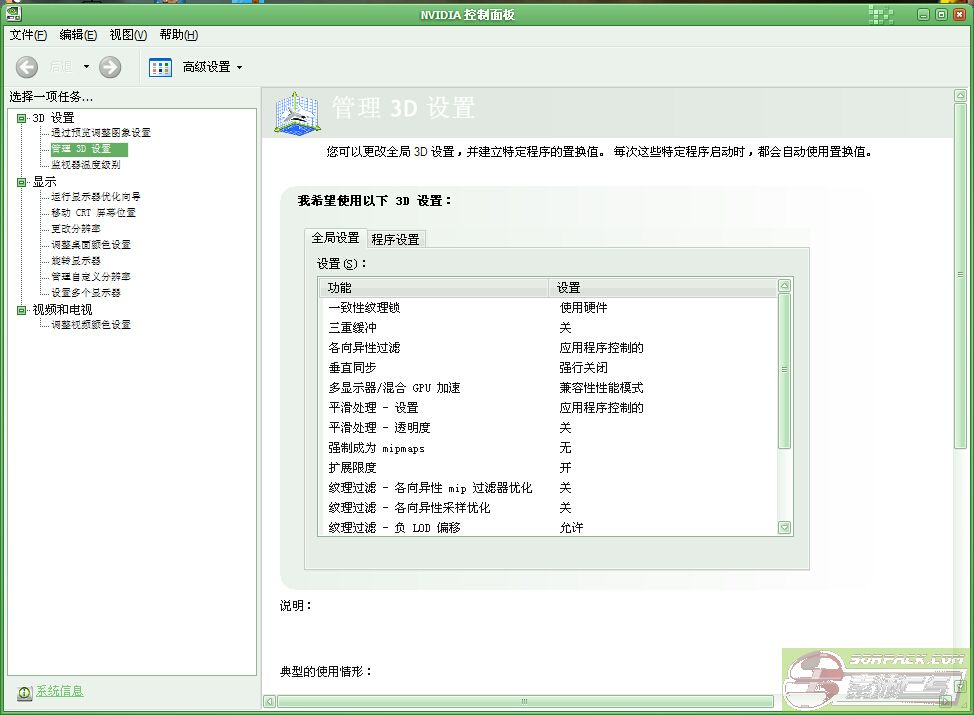The image size is (974, 715).
Task: Click the 高级设置 grid view icon
Action: (160, 67)
